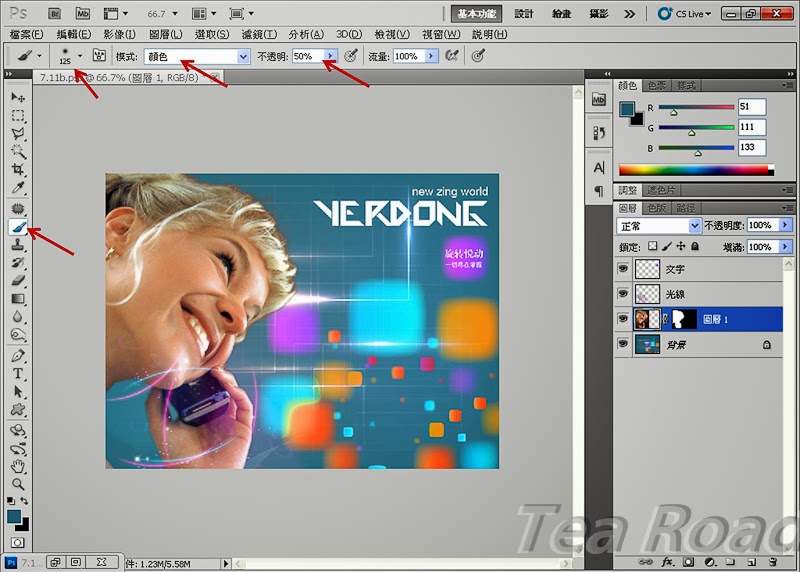The height and width of the screenshot is (572, 800).
Task: Open layer opacity slider arrow
Action: [785, 225]
